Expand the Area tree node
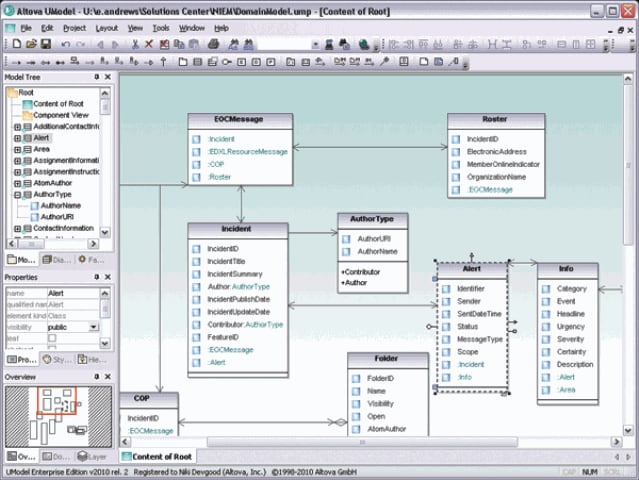 pyautogui.click(x=18, y=150)
